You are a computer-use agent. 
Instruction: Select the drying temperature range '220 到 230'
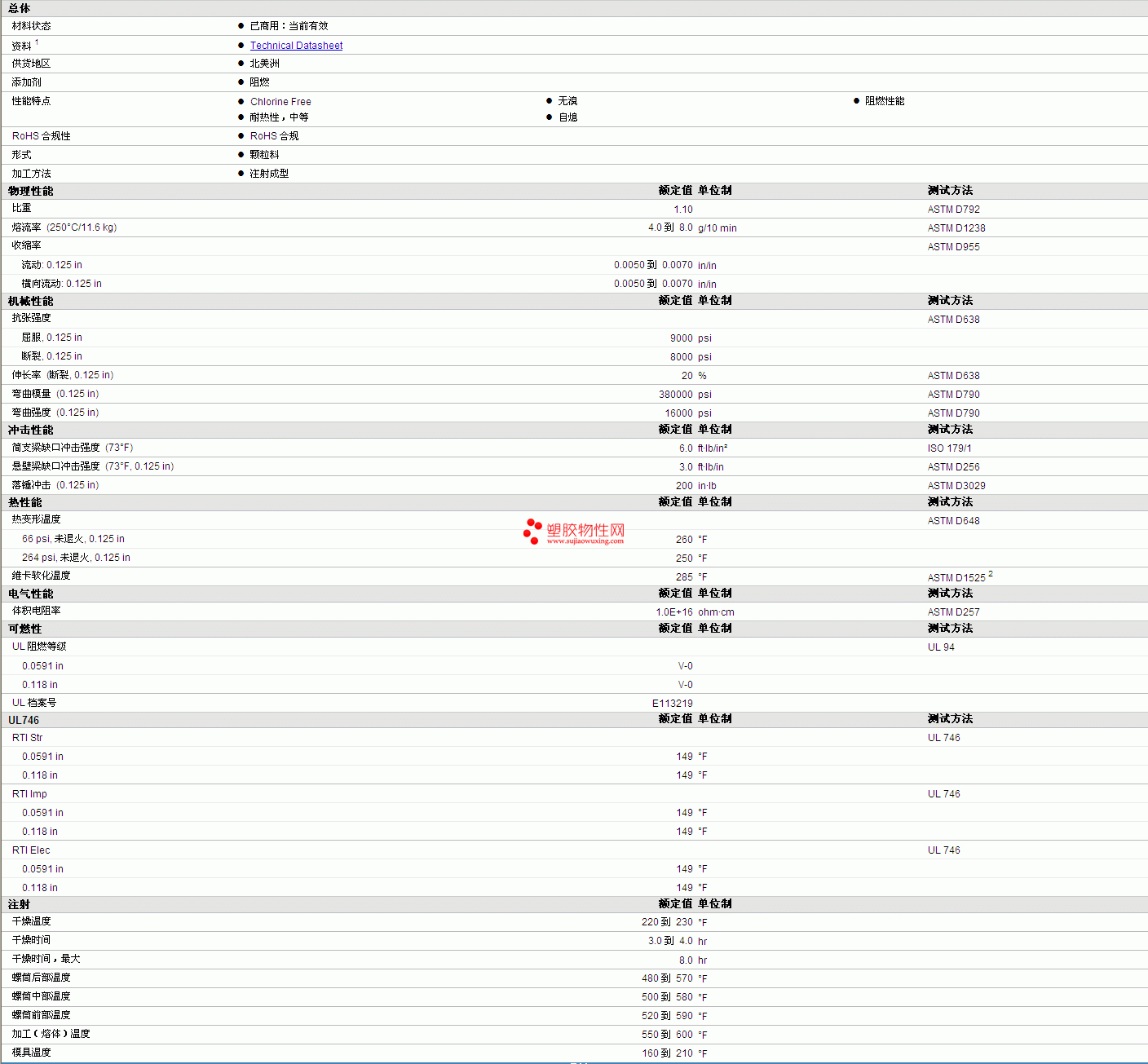pos(667,922)
